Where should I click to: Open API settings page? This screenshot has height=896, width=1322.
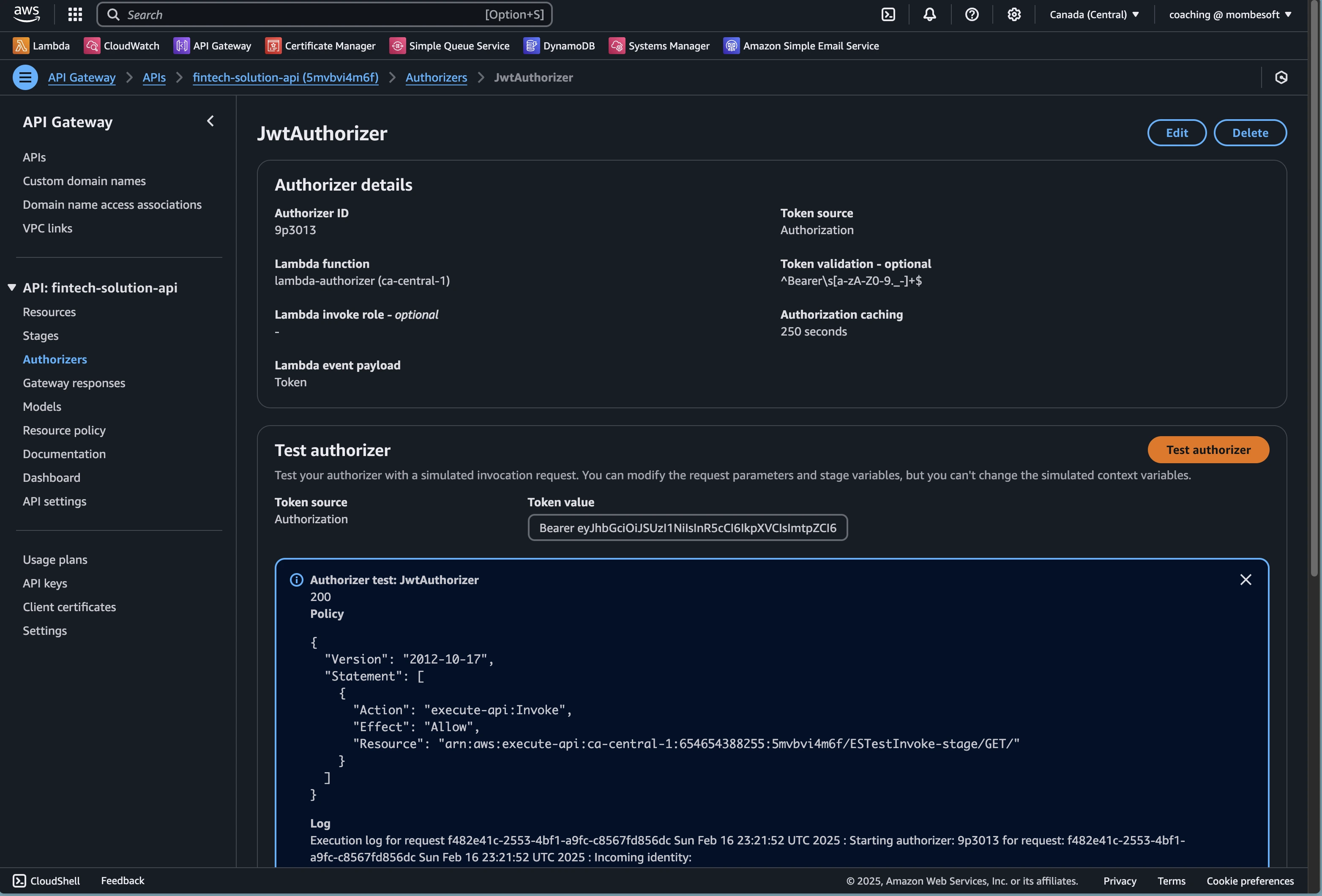tap(55, 501)
